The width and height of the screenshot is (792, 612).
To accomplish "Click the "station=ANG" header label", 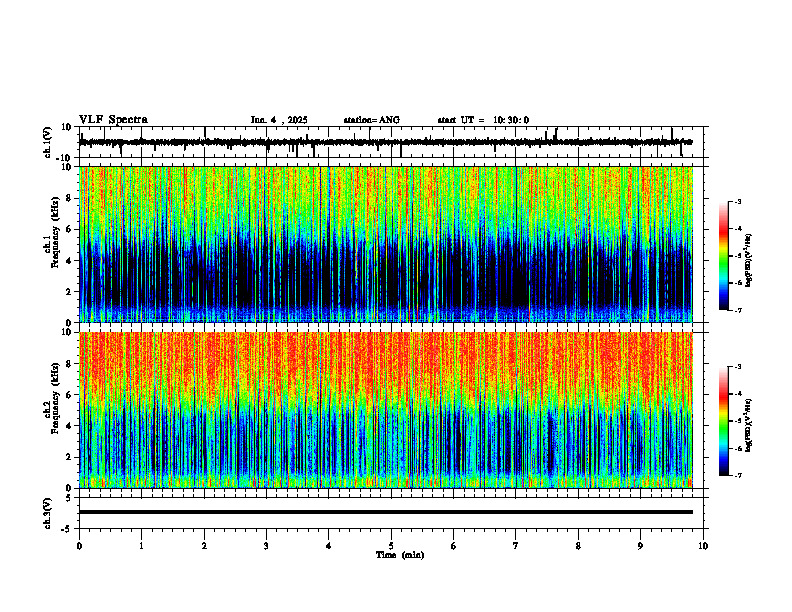I will pos(371,120).
